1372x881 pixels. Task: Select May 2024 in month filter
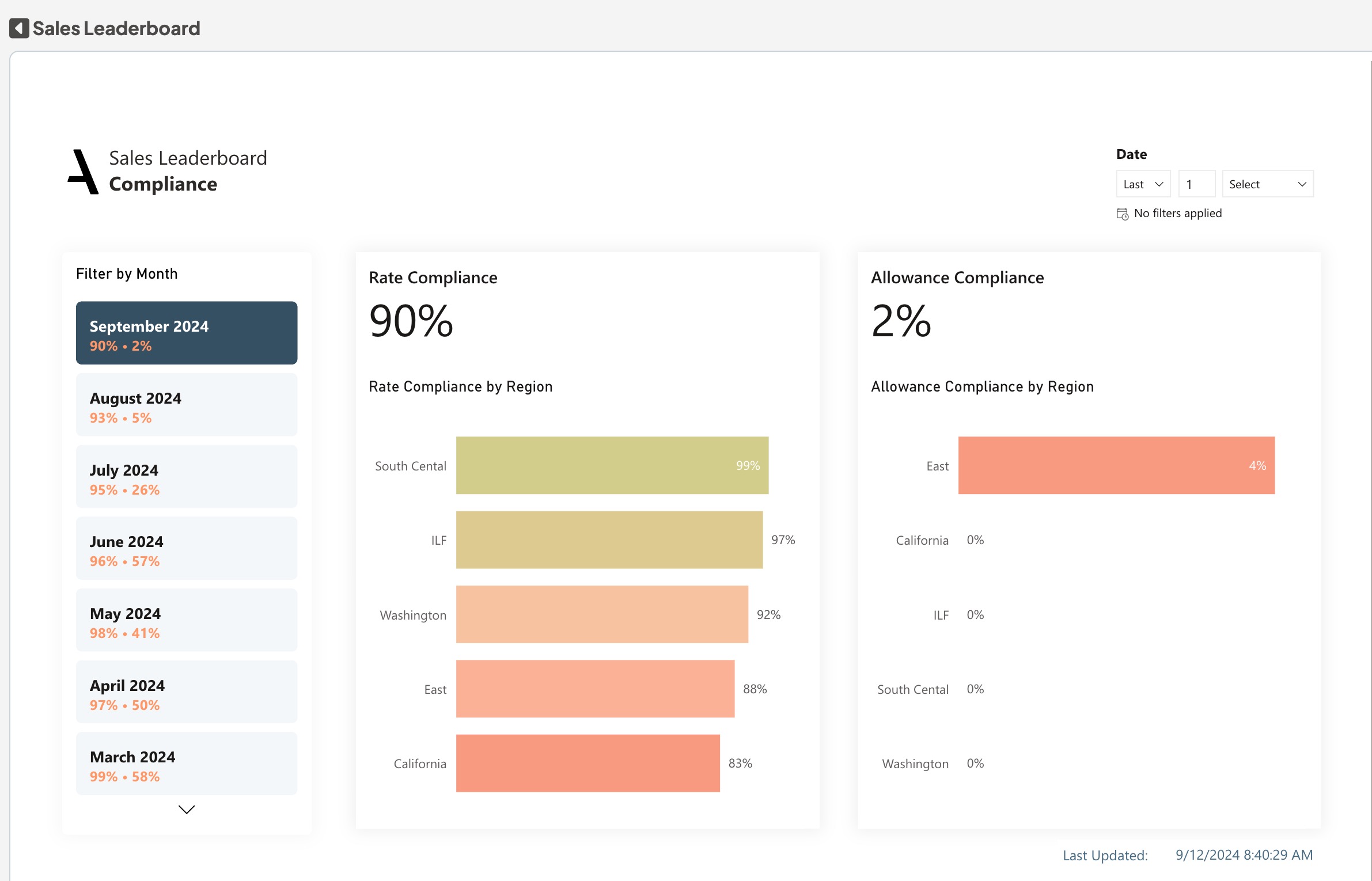[187, 620]
